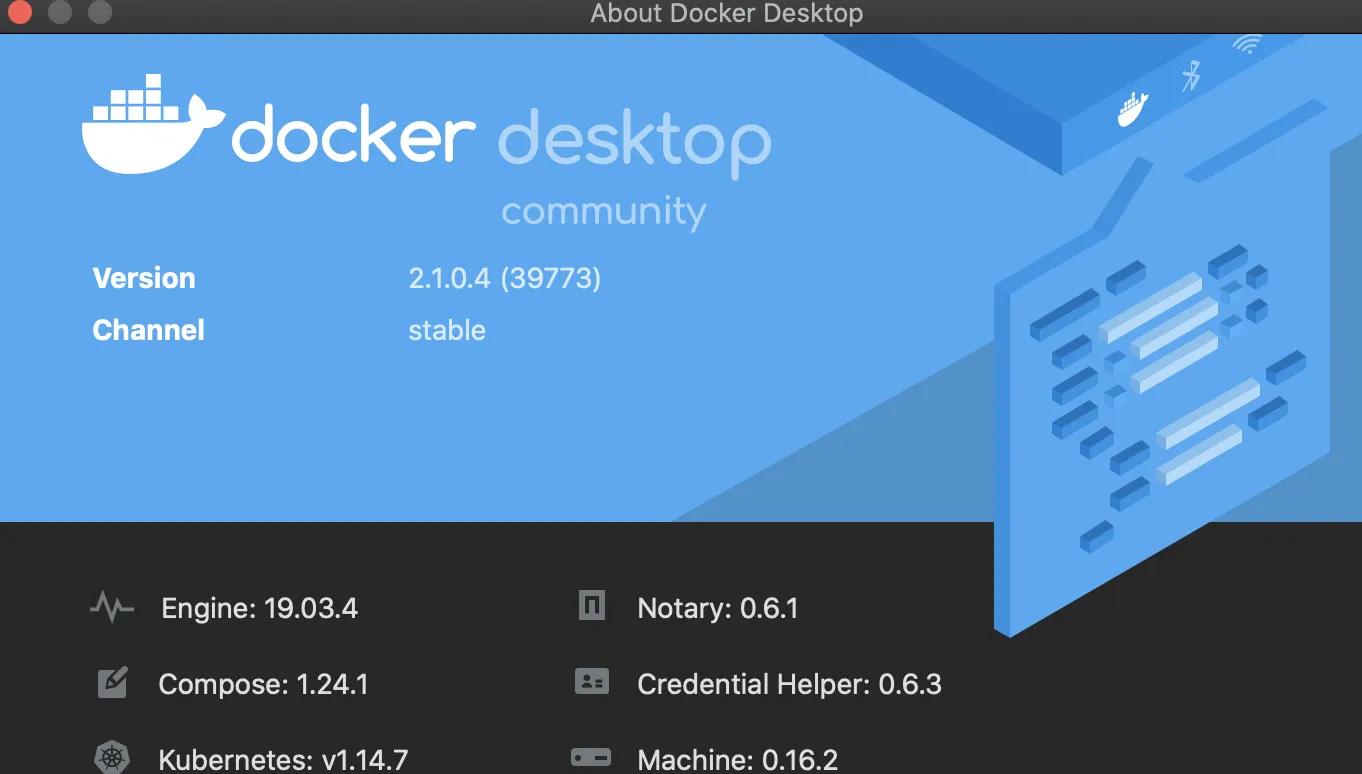Click the 'Kubernetes: v1.14.7' text
This screenshot has height=774, width=1362.
coord(283,760)
